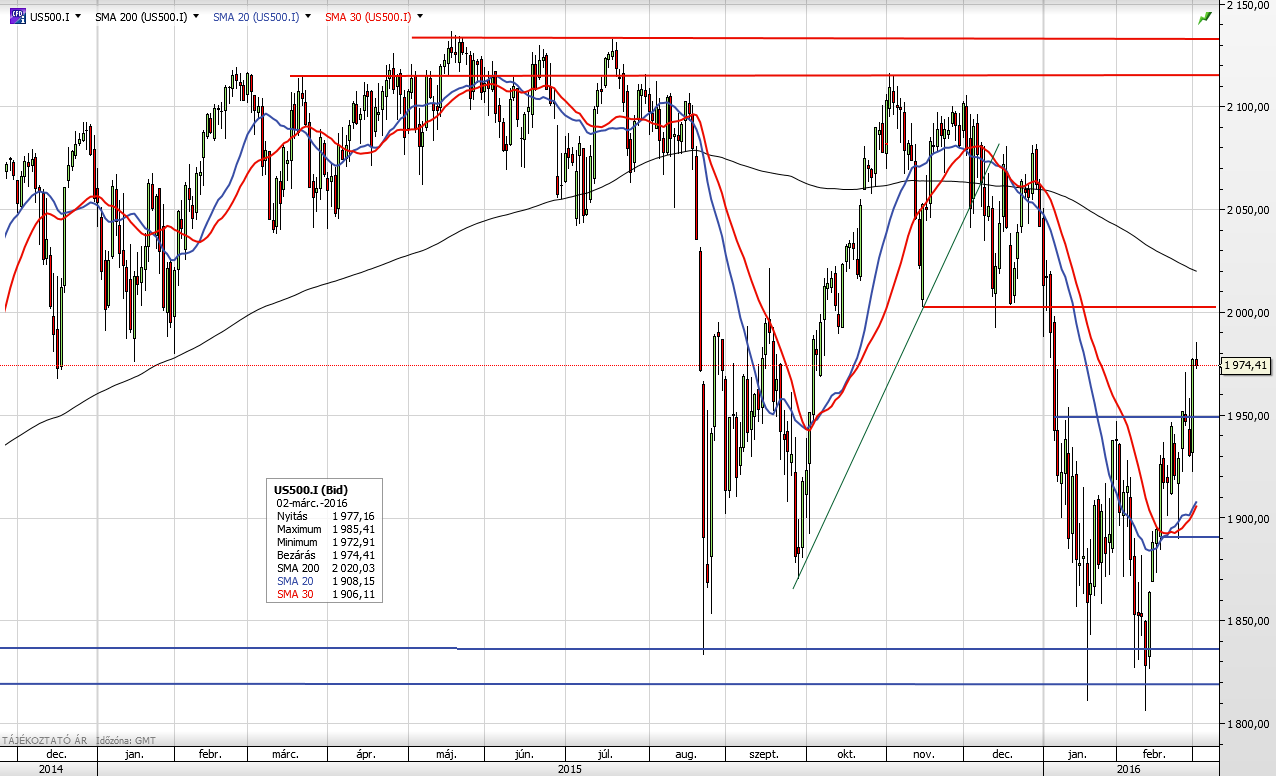Open the SMA 200 (US500.I) indicator dropdown

coord(195,17)
